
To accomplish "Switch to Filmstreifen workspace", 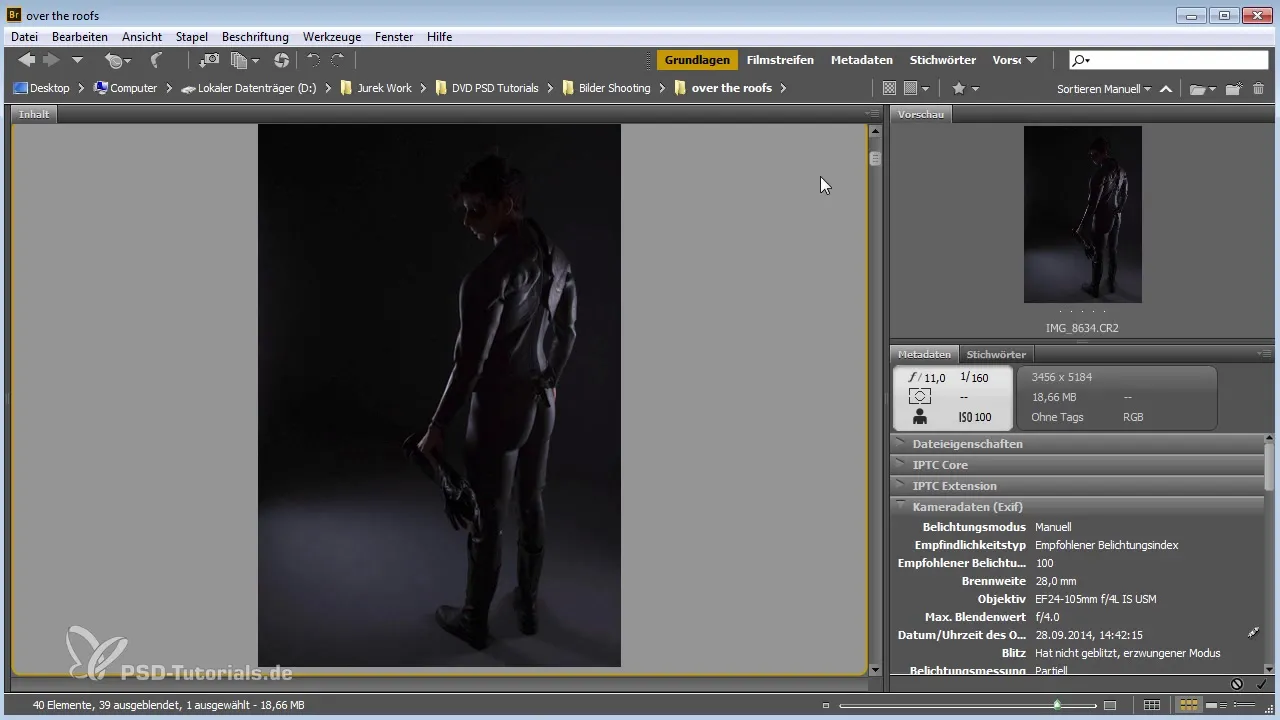I will point(780,60).
